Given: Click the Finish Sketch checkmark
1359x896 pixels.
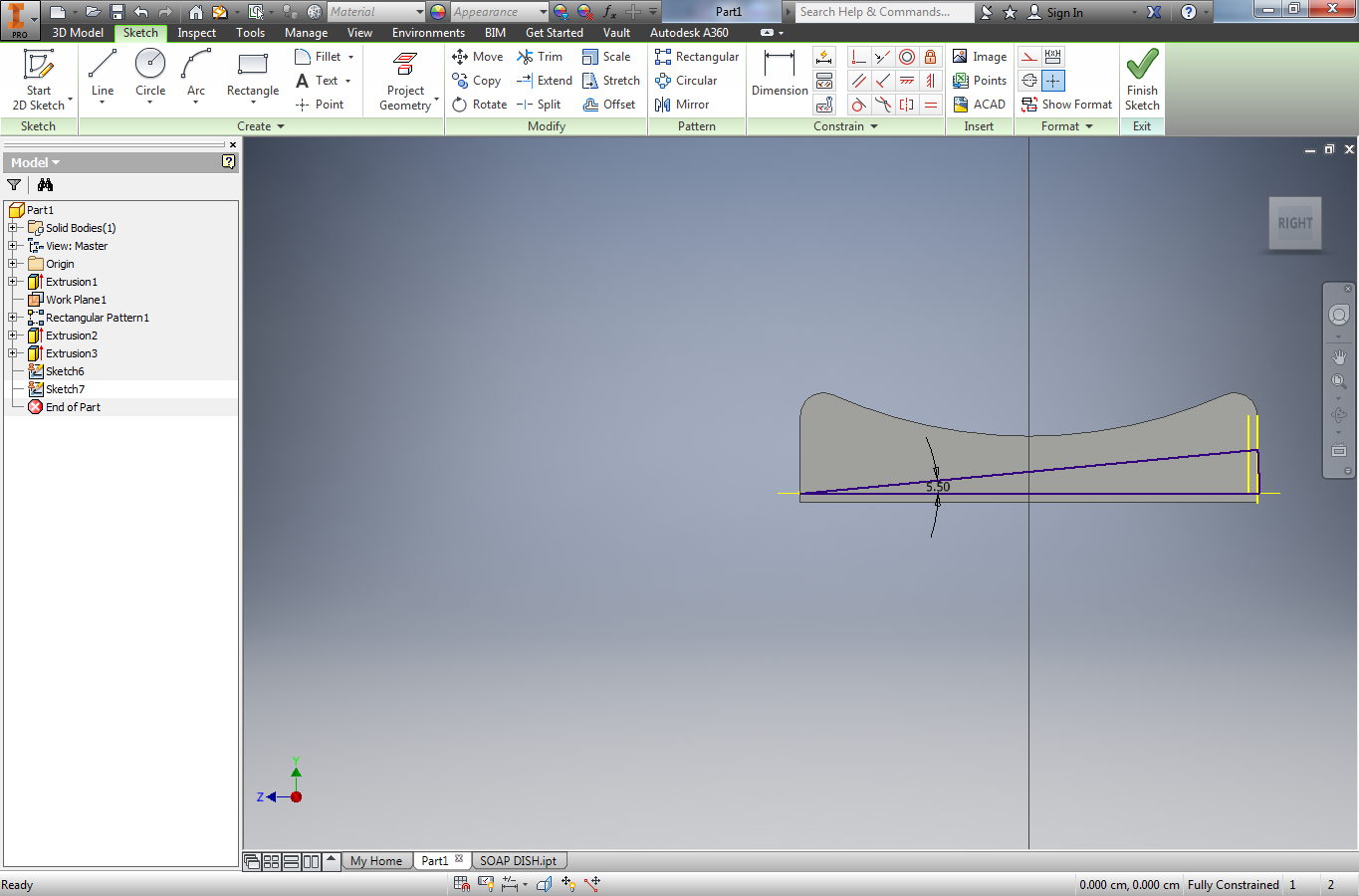Looking at the screenshot, I should pos(1142,78).
